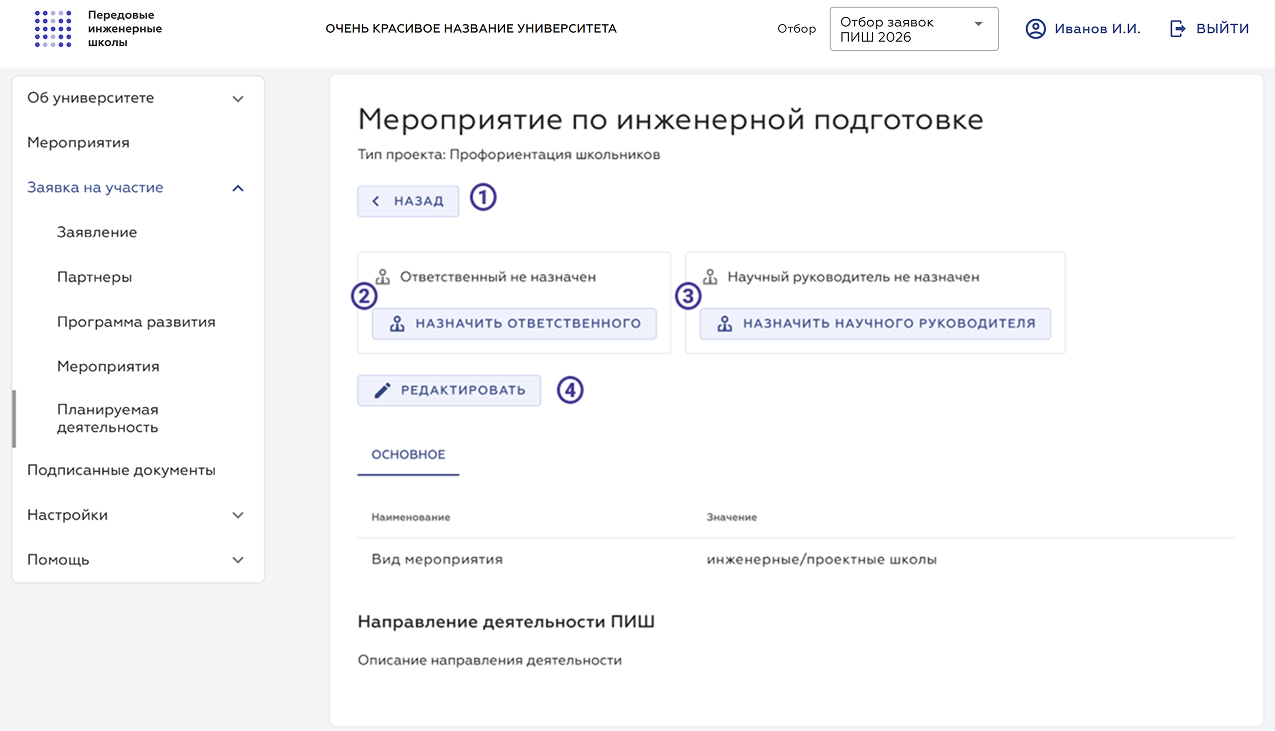Viewport: 1275px width, 731px height.
Task: Open Партнеры submenu item
Action: click(94, 277)
